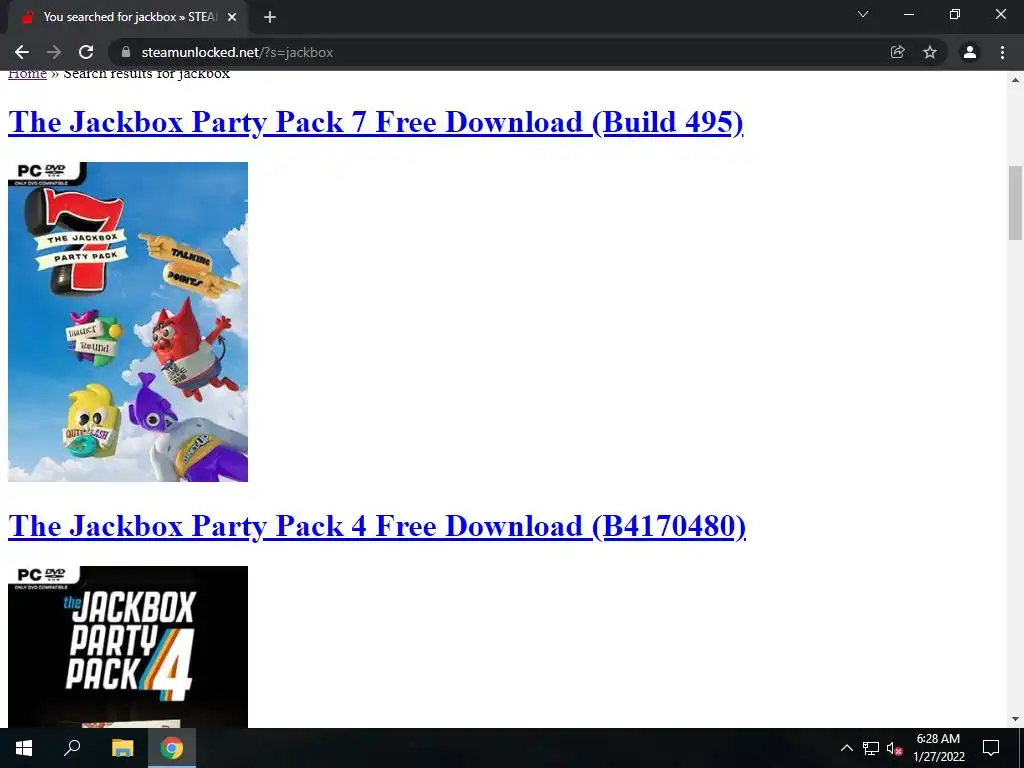This screenshot has width=1024, height=768.
Task: Share this page using the share icon
Action: point(898,52)
